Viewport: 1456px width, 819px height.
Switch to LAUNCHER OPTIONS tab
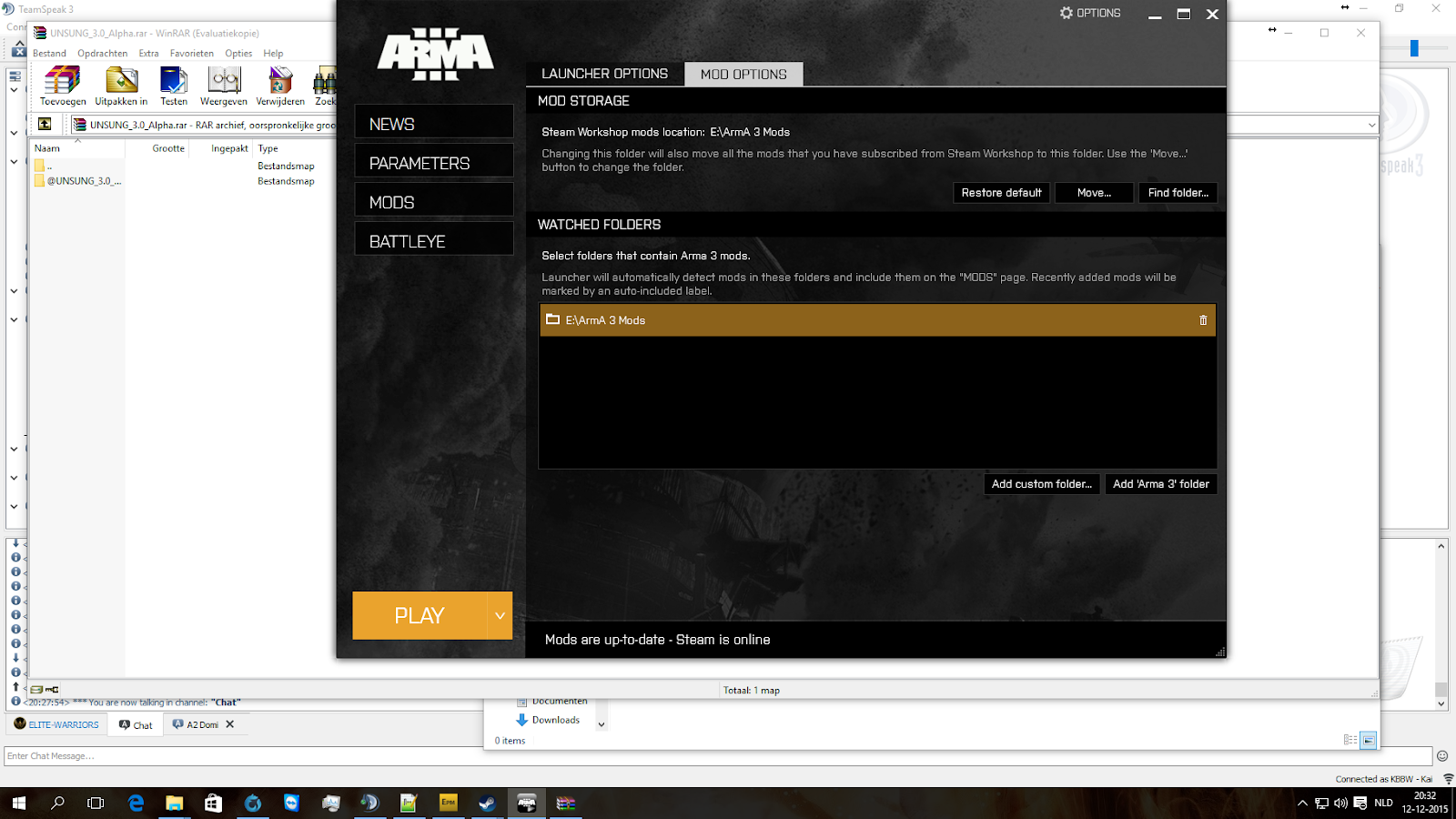pyautogui.click(x=605, y=74)
